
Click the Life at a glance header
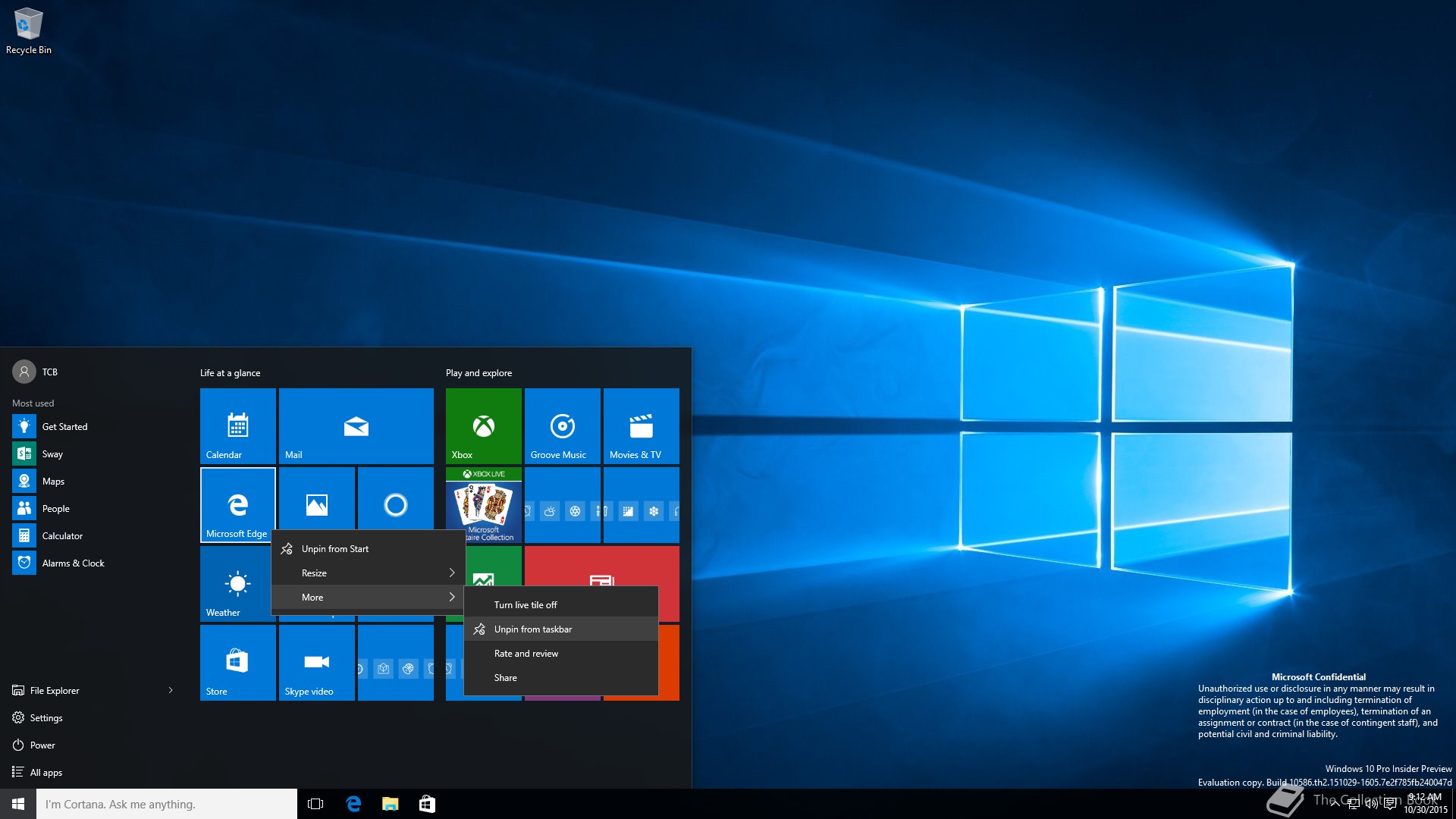[x=230, y=373]
